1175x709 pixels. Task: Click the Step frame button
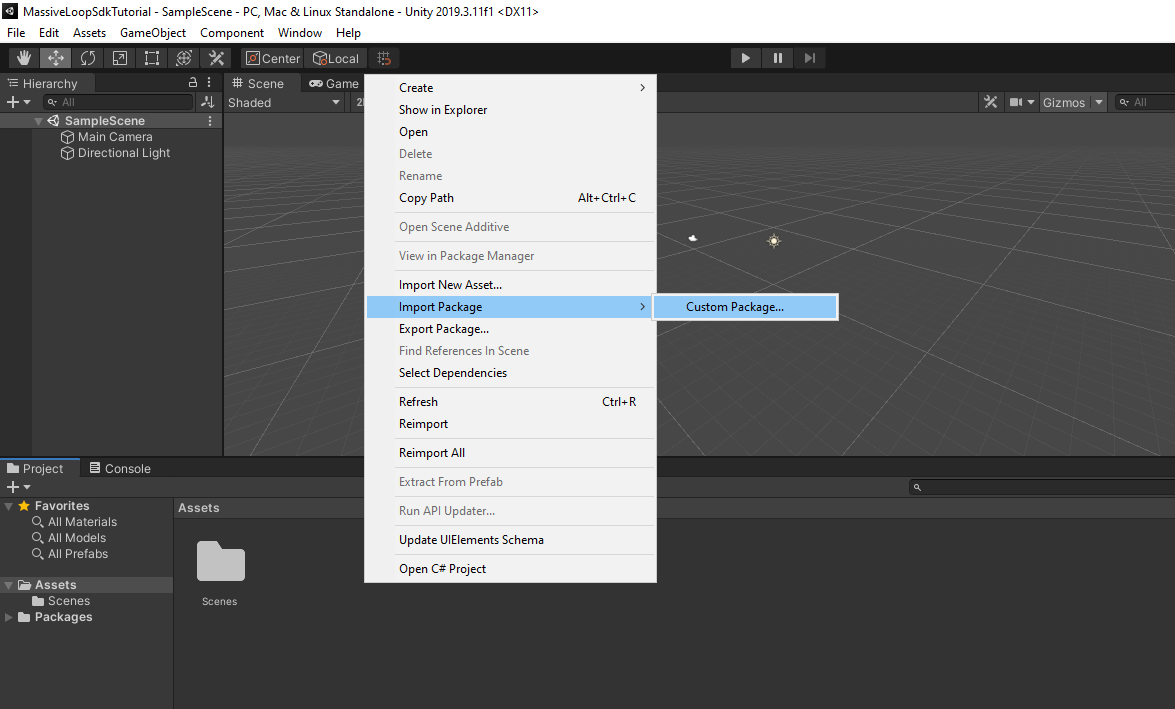pos(810,58)
